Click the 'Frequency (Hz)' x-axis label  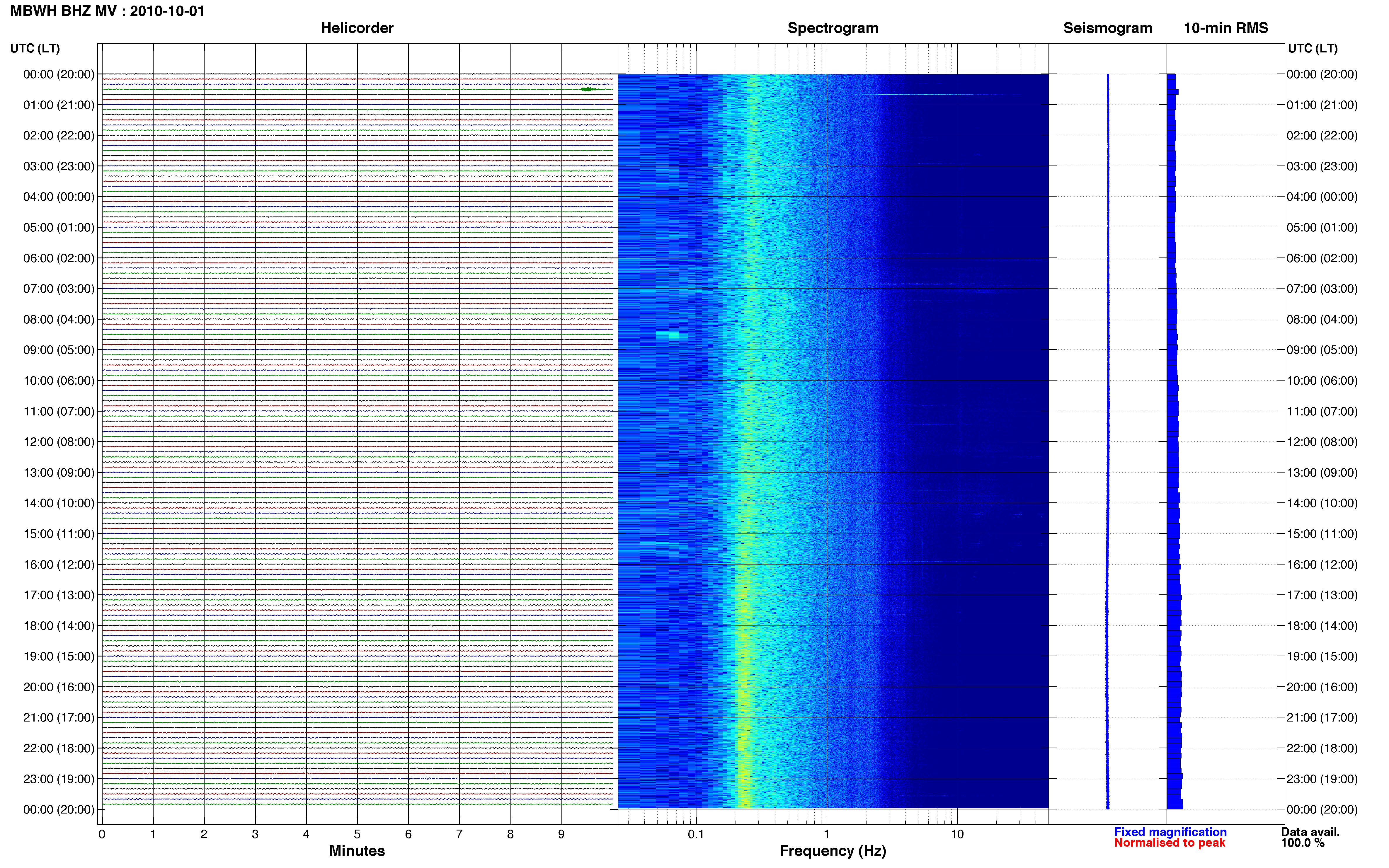click(833, 851)
